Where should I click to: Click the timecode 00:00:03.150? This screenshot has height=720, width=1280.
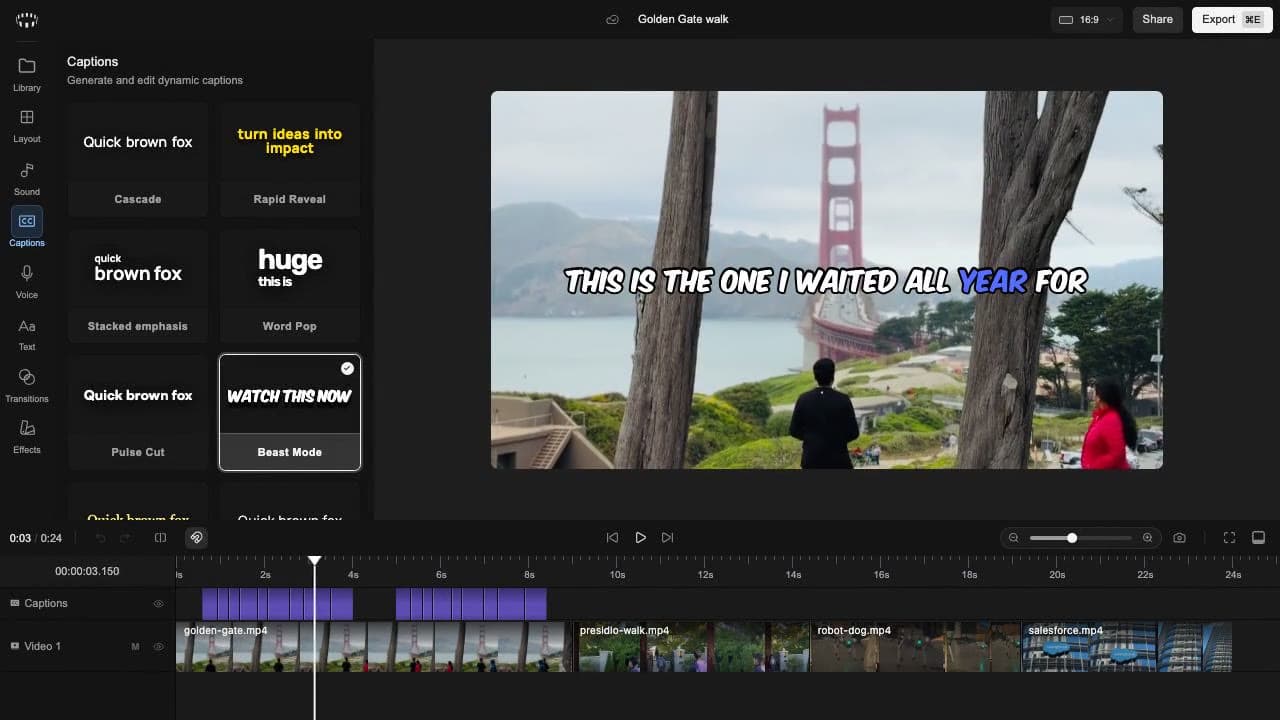pyautogui.click(x=87, y=572)
